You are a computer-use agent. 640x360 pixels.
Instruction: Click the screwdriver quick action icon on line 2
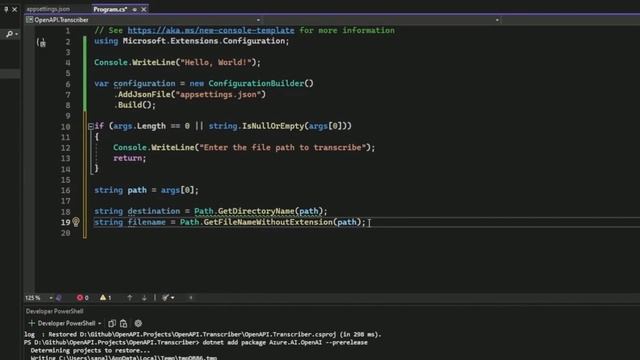(42, 42)
